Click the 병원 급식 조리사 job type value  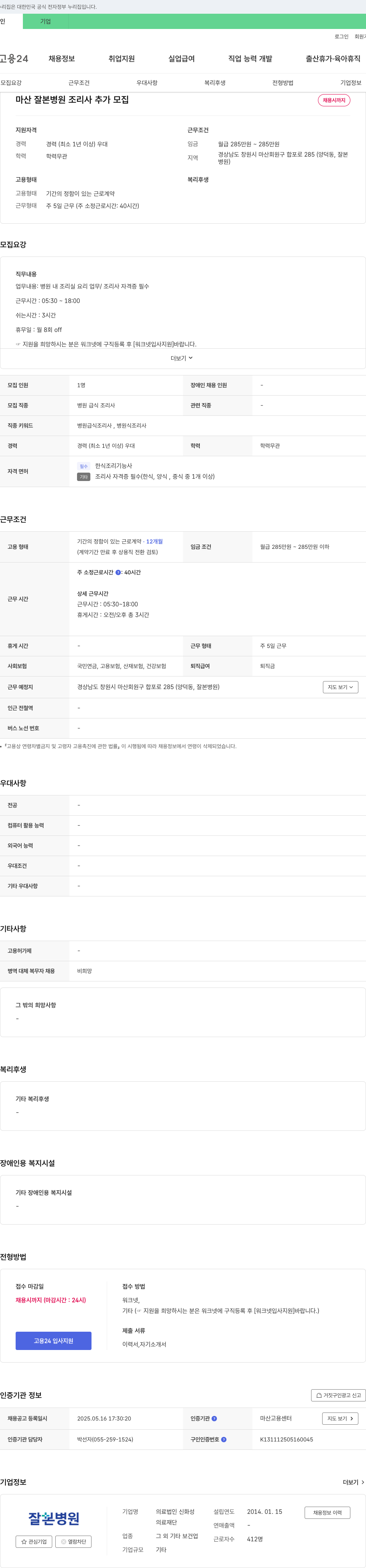click(96, 406)
